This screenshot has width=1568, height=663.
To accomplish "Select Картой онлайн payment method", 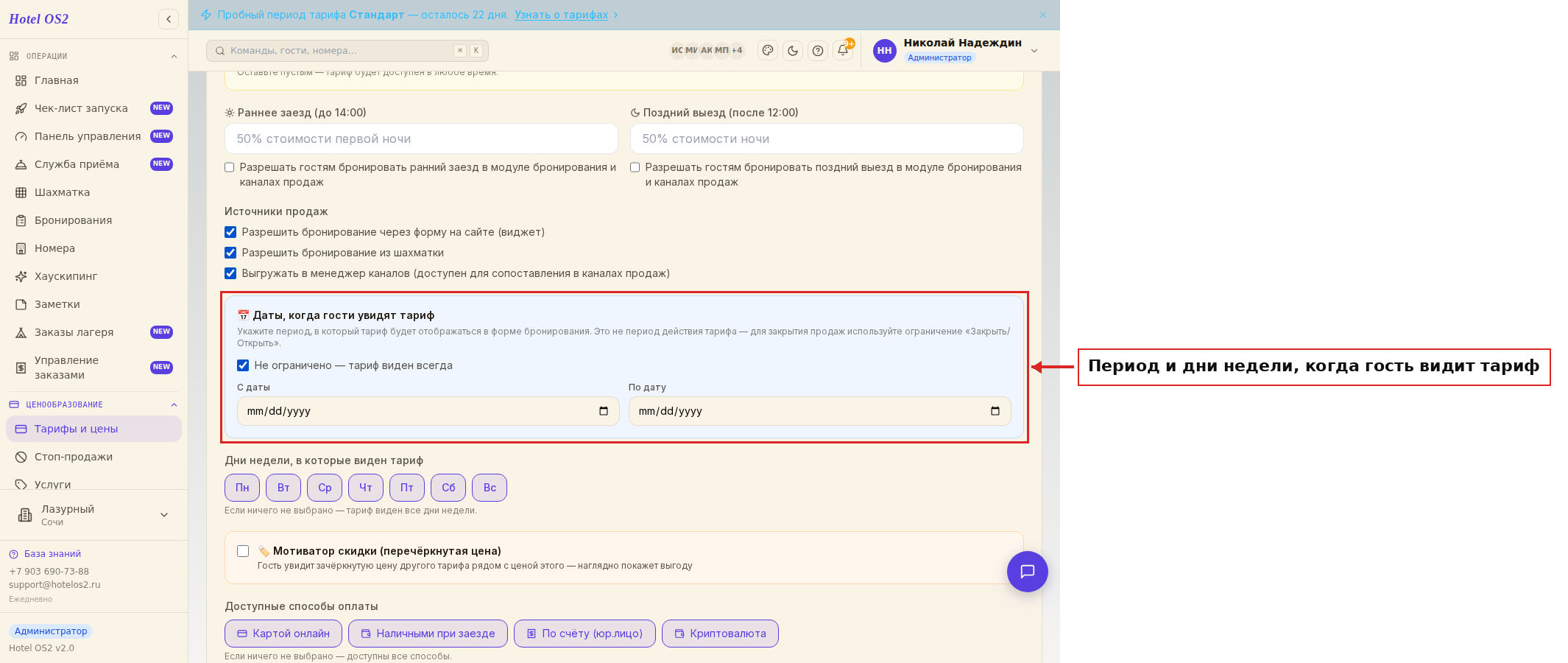I will coord(283,634).
